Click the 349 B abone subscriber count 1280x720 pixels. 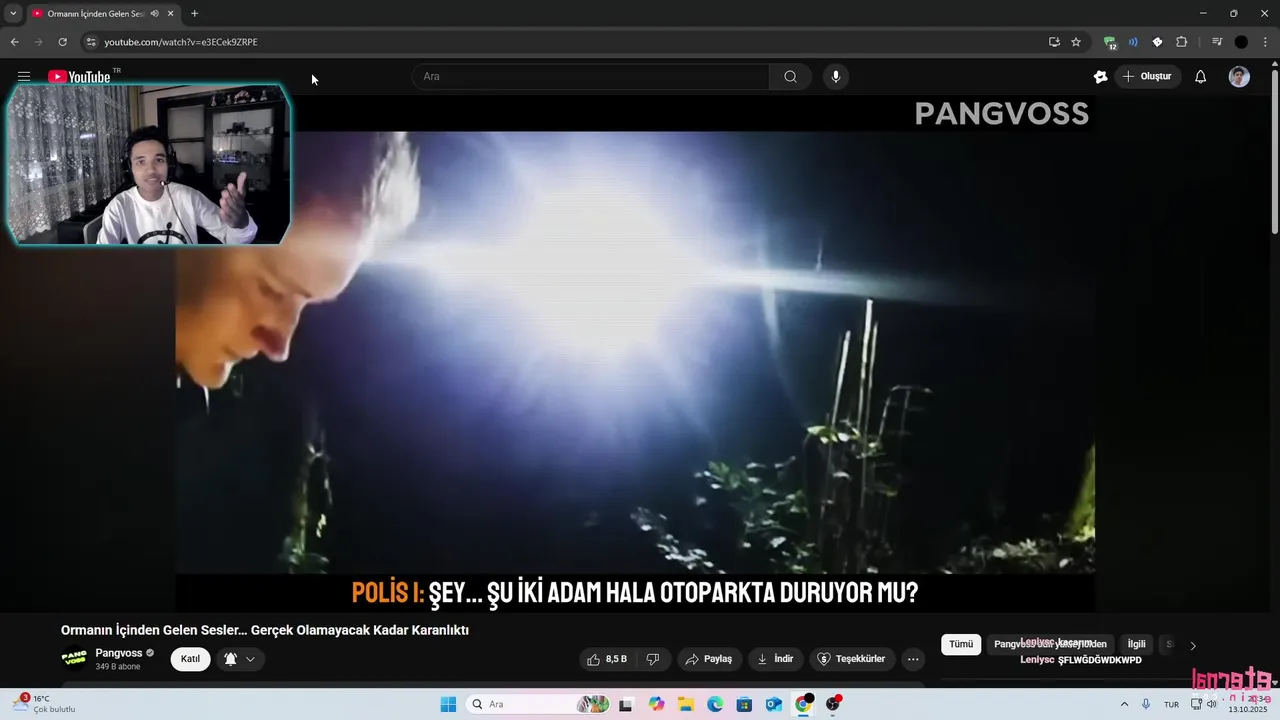coord(118,666)
